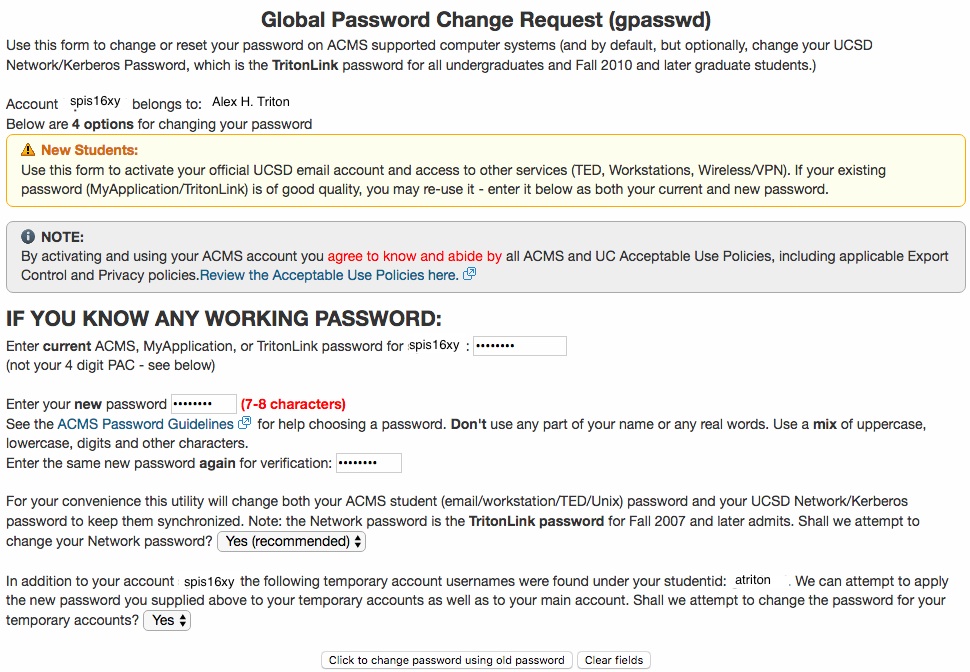Click the red agree to know and abide by text

coord(414,256)
